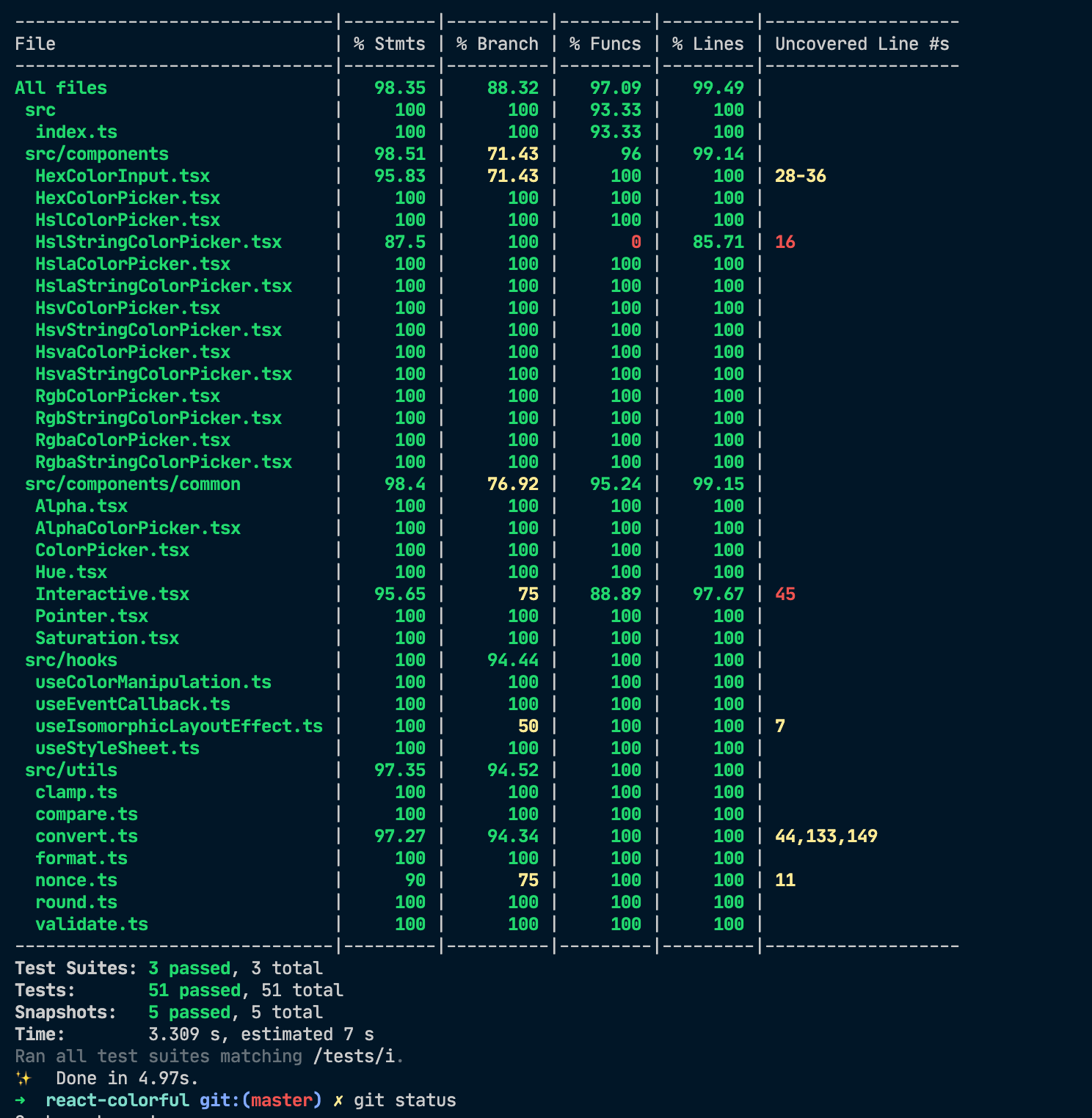The height and width of the screenshot is (1118, 1092).
Task: Click the red 0 in HslStringColorPicker's Funcs column
Action: pos(636,242)
